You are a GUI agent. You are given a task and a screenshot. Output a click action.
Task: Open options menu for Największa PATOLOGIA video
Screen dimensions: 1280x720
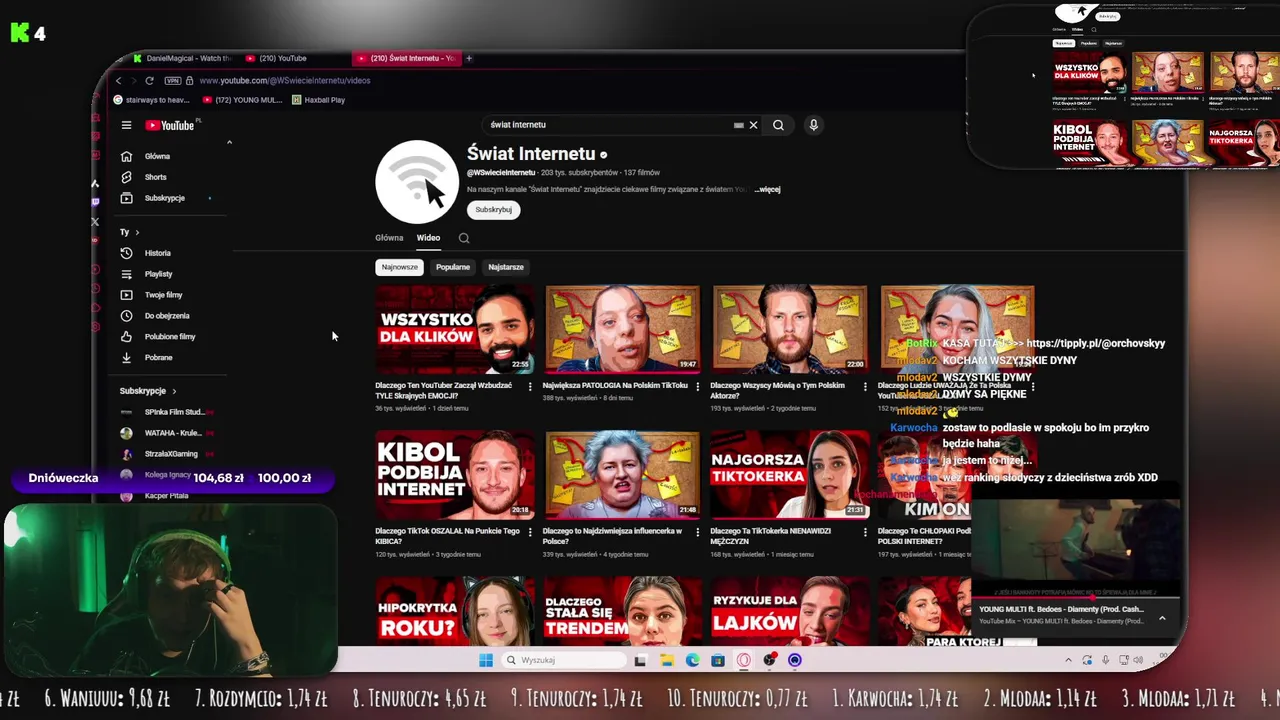click(x=698, y=386)
